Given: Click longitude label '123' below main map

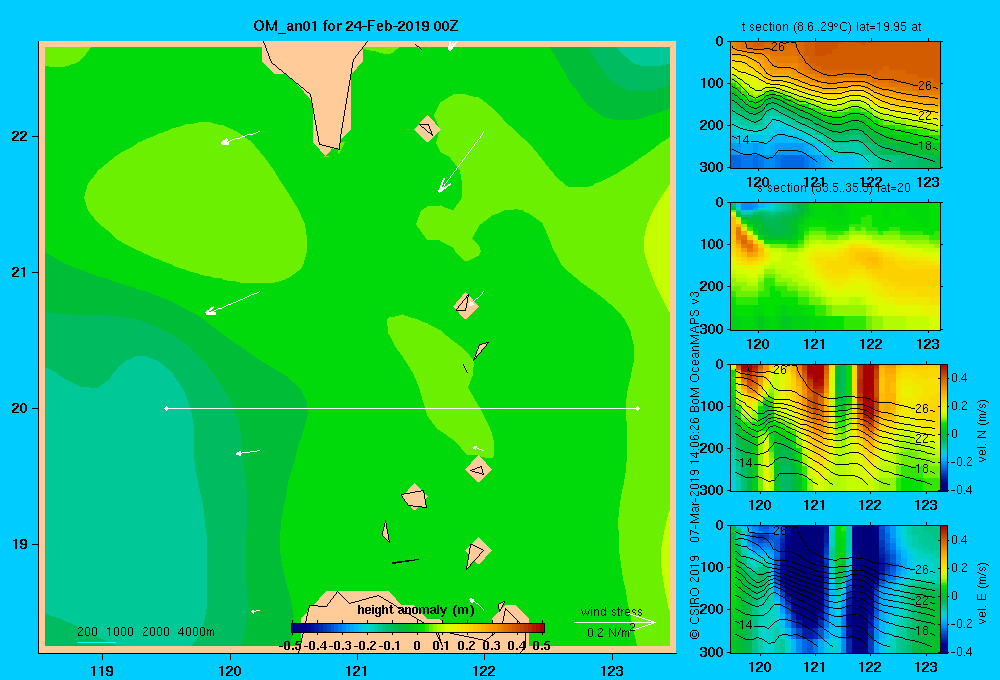Looking at the screenshot, I should coord(612,670).
